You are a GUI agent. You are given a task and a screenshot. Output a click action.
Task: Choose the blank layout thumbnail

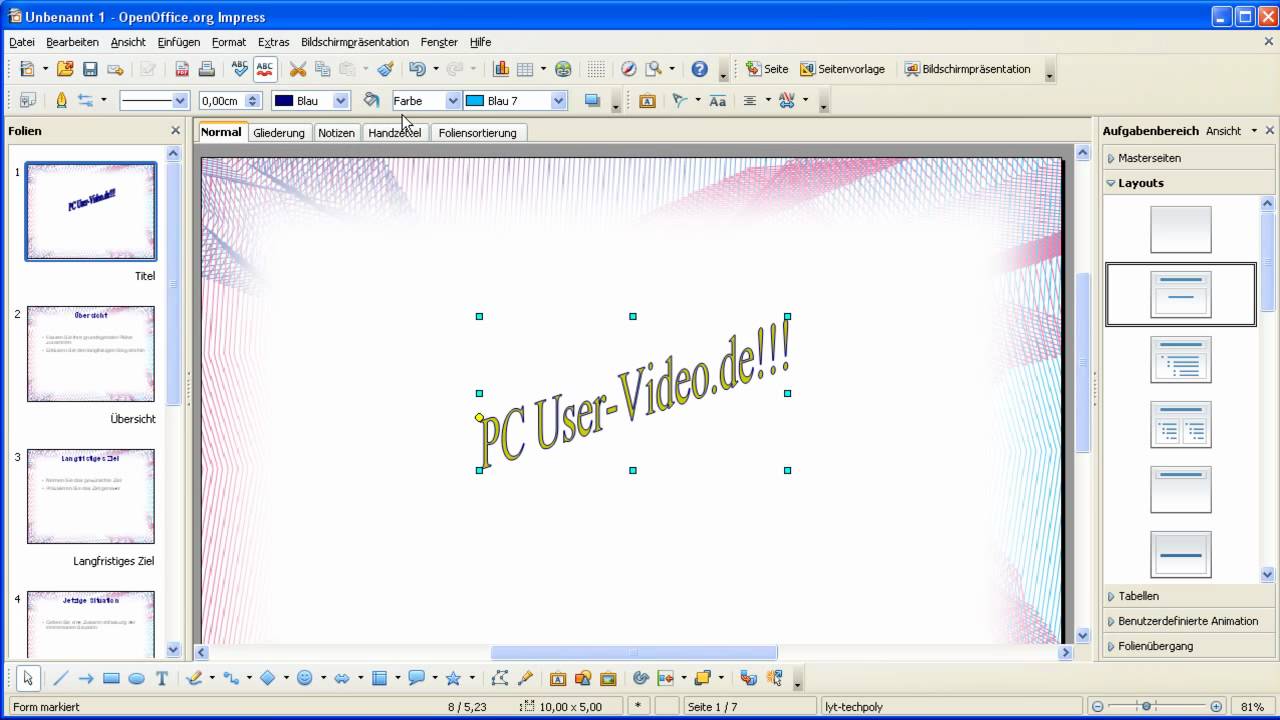(1181, 229)
